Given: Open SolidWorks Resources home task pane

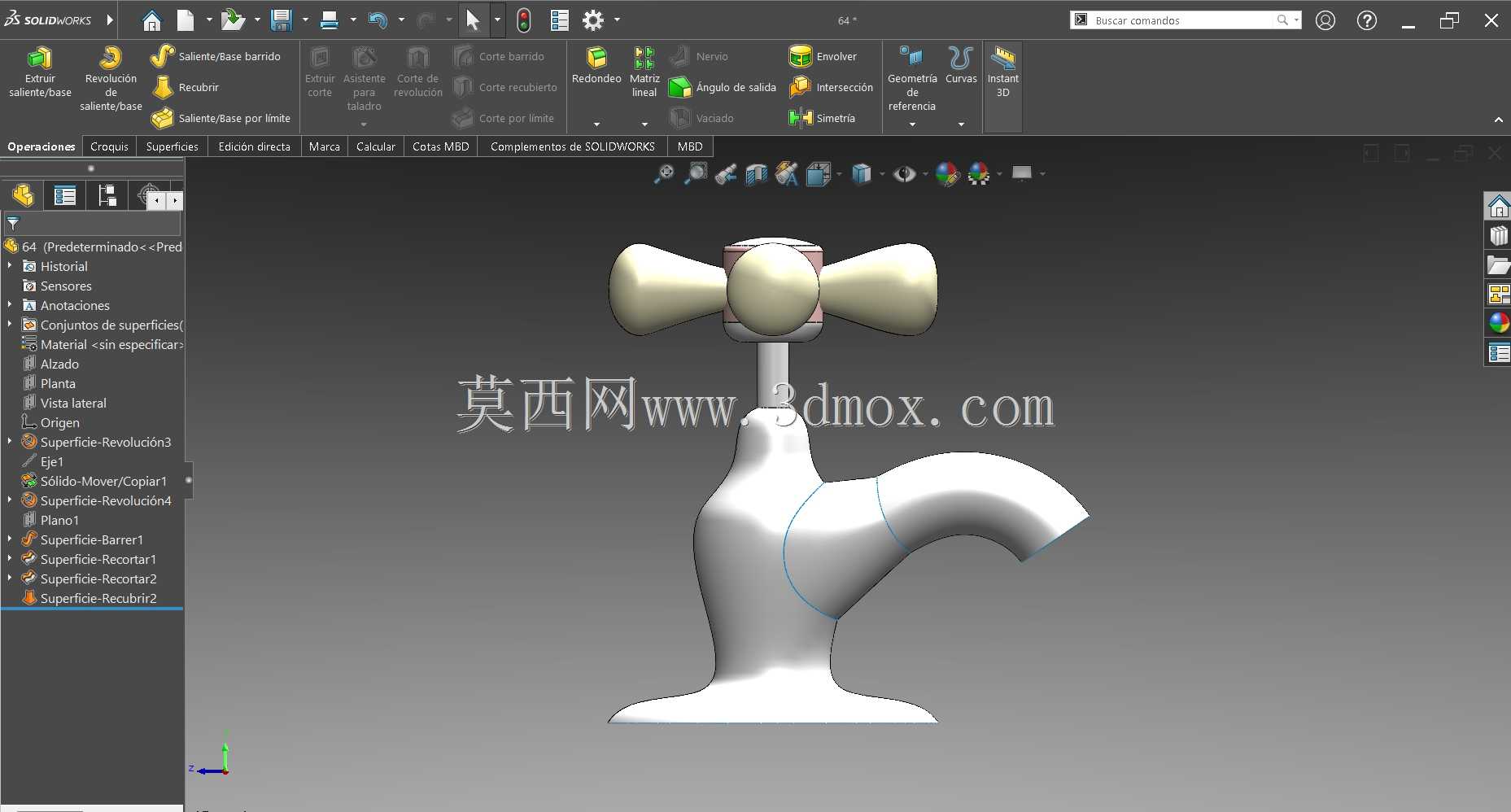Looking at the screenshot, I should [1498, 206].
